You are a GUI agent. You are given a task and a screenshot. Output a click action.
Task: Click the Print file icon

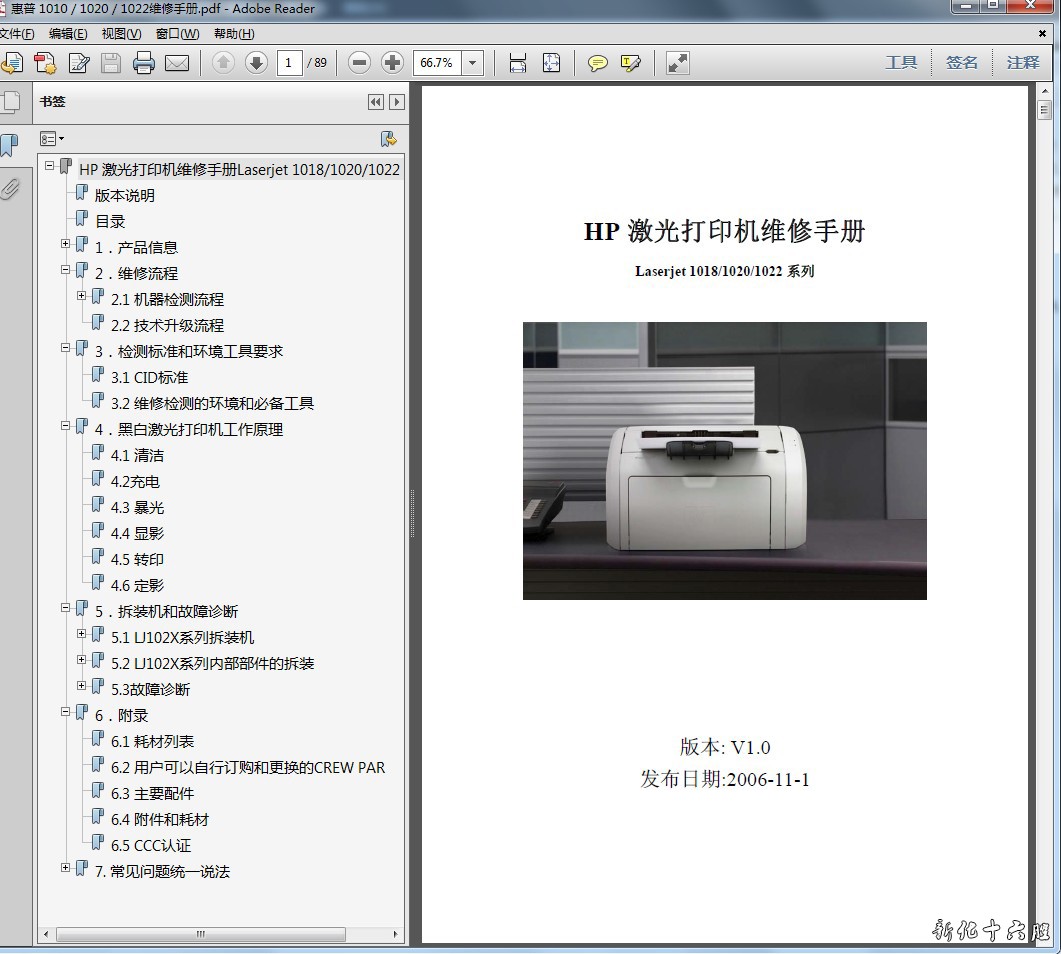pos(144,63)
